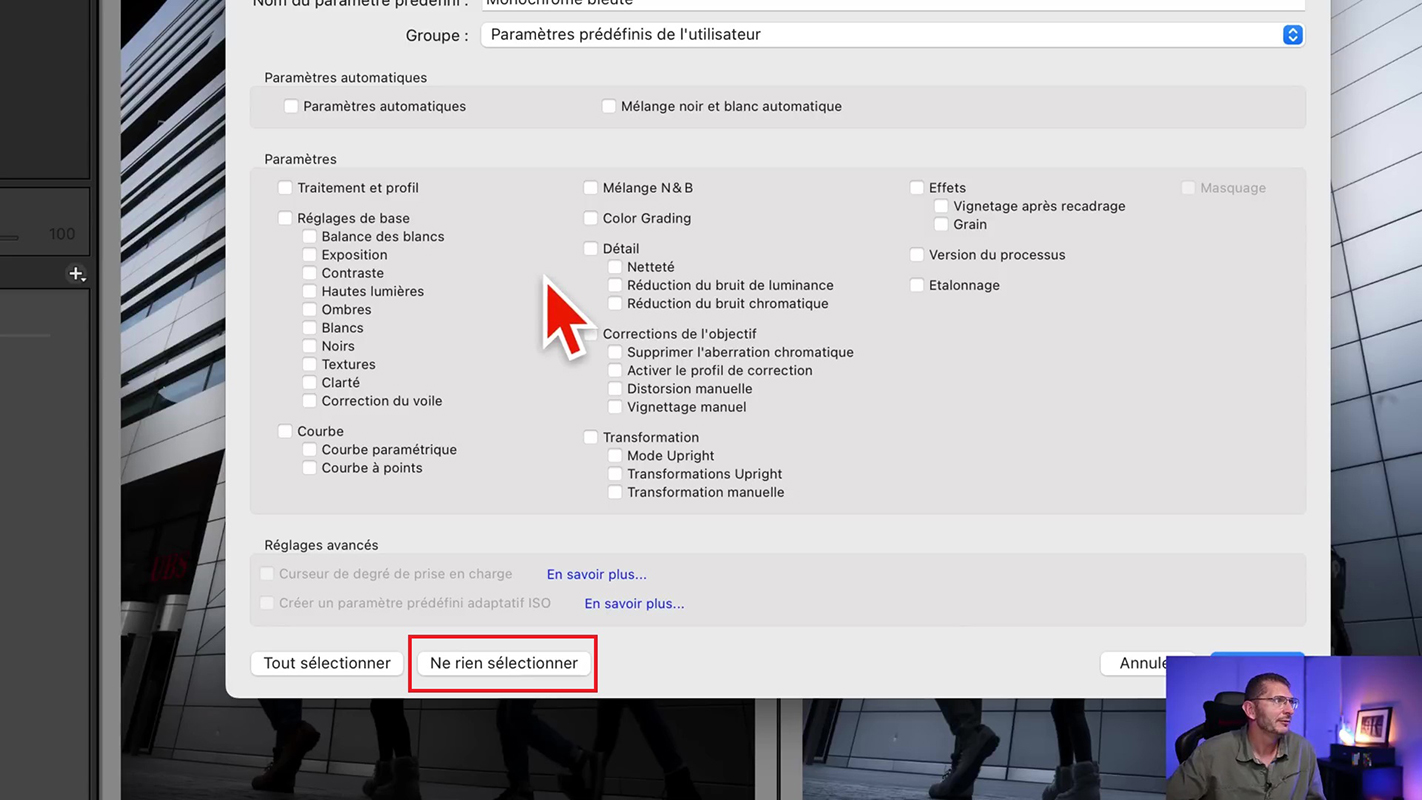
Task: Check the Mode Upright checkbox
Action: click(x=615, y=456)
